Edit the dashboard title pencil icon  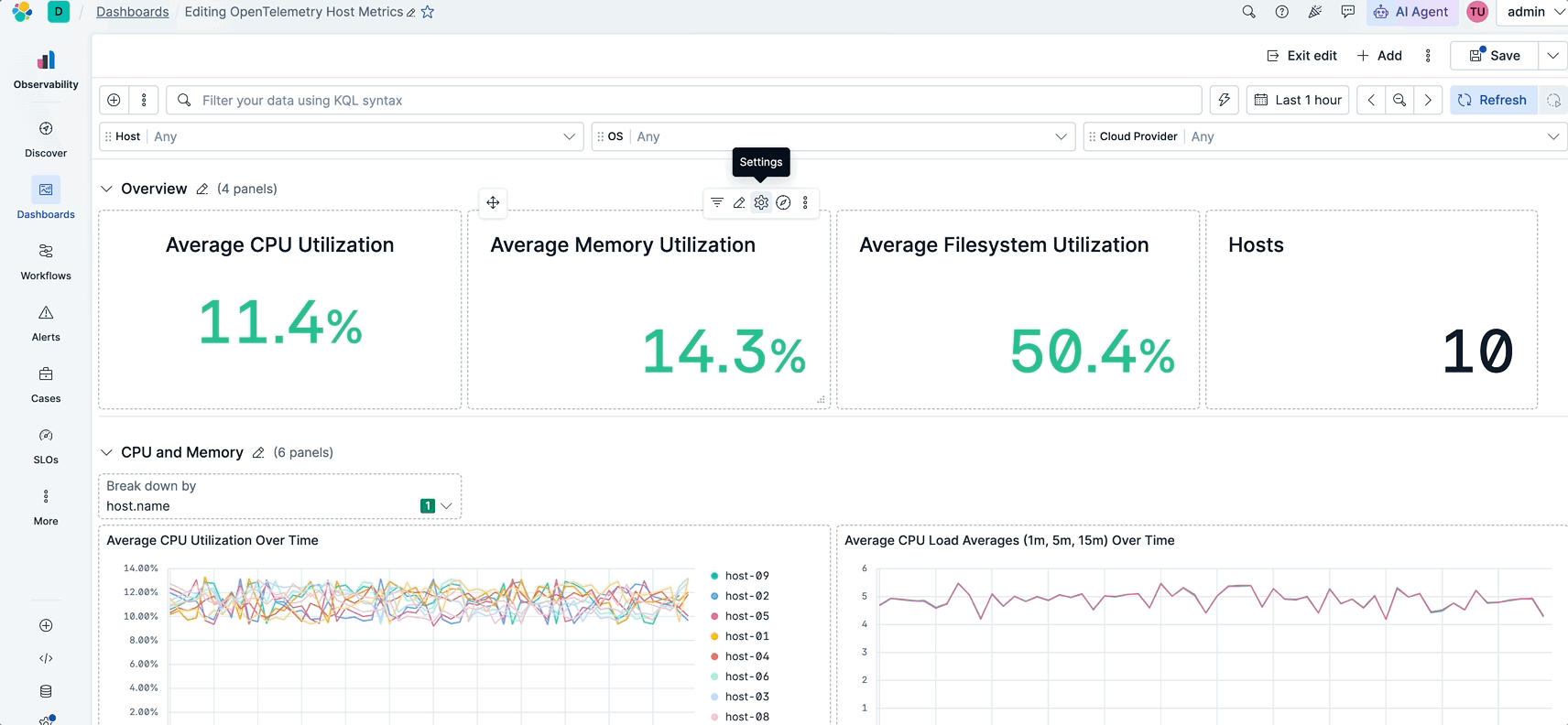(x=411, y=13)
